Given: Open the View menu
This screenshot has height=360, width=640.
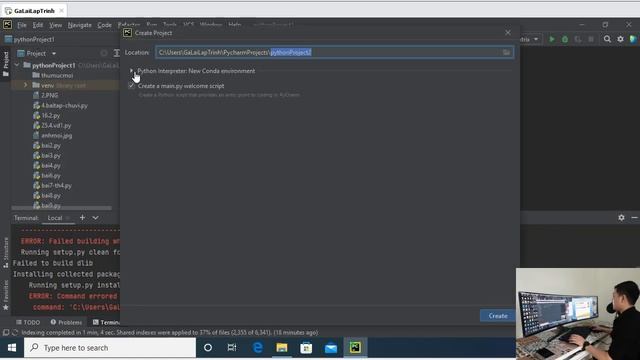Looking at the screenshot, I should (56, 25).
